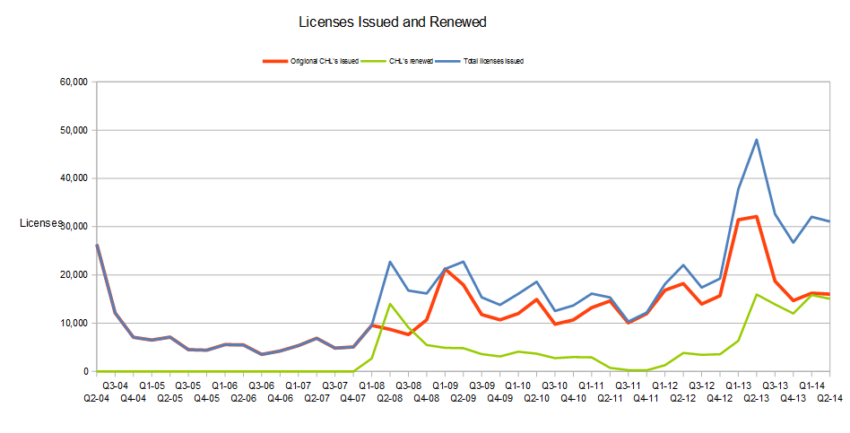Click the first data point at Q2-04

[97, 245]
